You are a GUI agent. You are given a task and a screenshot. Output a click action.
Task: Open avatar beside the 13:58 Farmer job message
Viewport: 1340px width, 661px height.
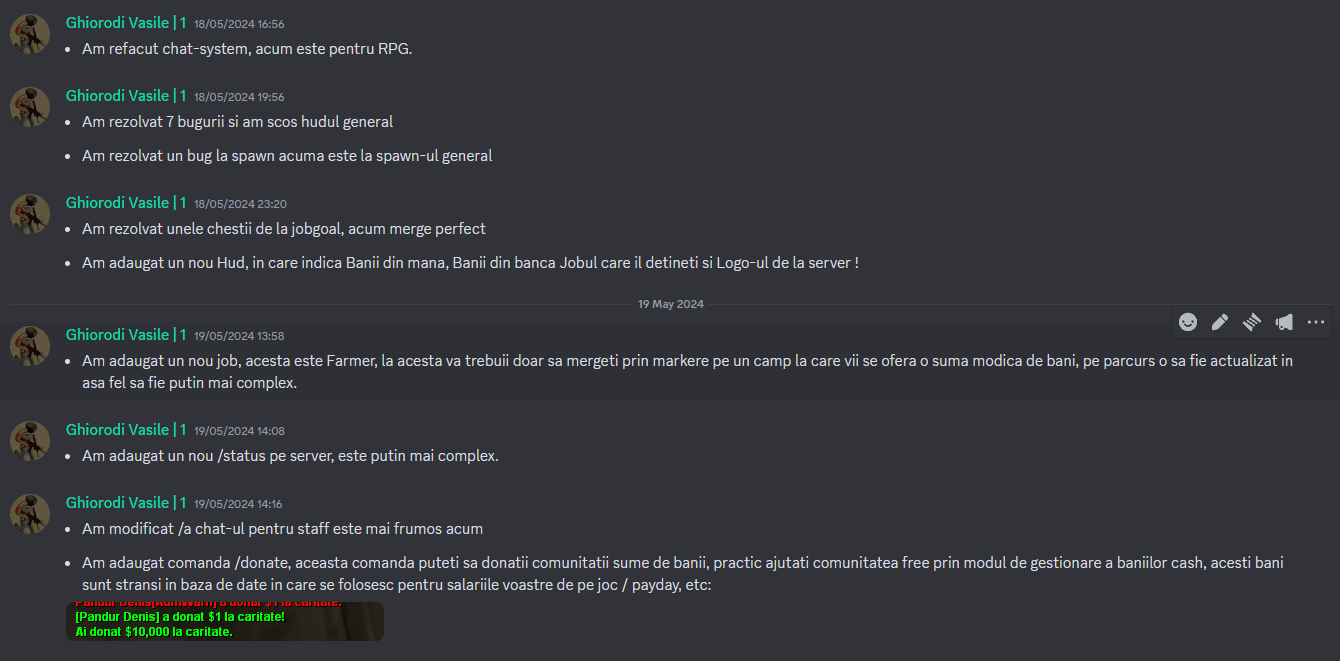[30, 346]
